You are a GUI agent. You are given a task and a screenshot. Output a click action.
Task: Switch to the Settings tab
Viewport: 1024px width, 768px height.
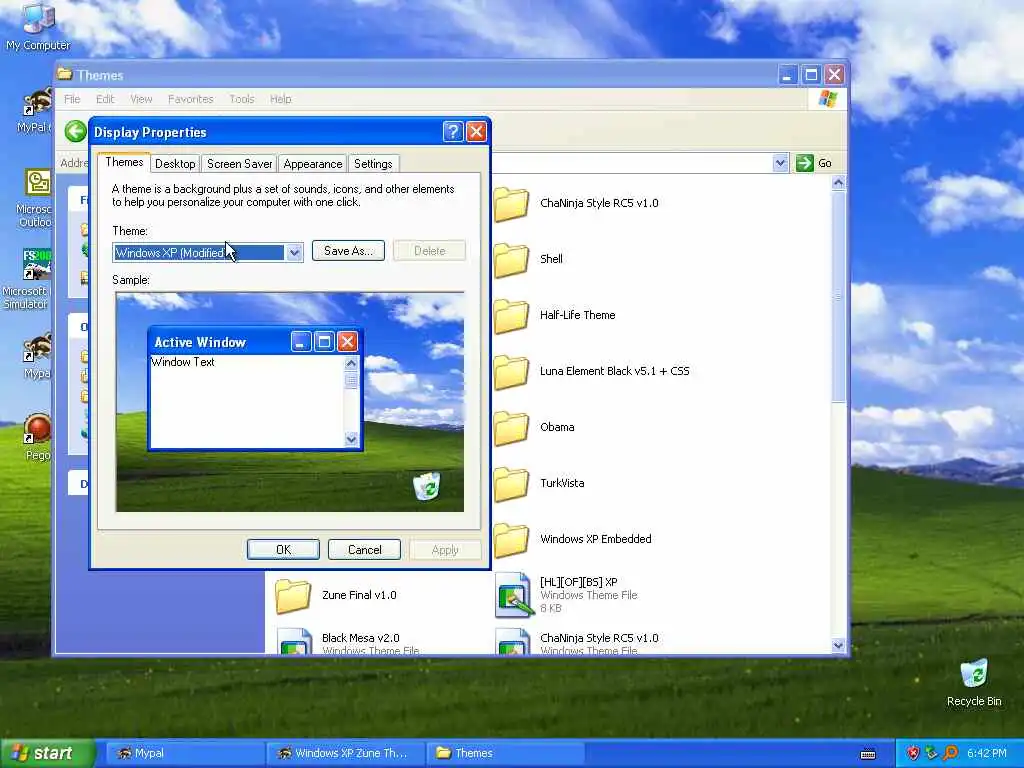pyautogui.click(x=373, y=164)
